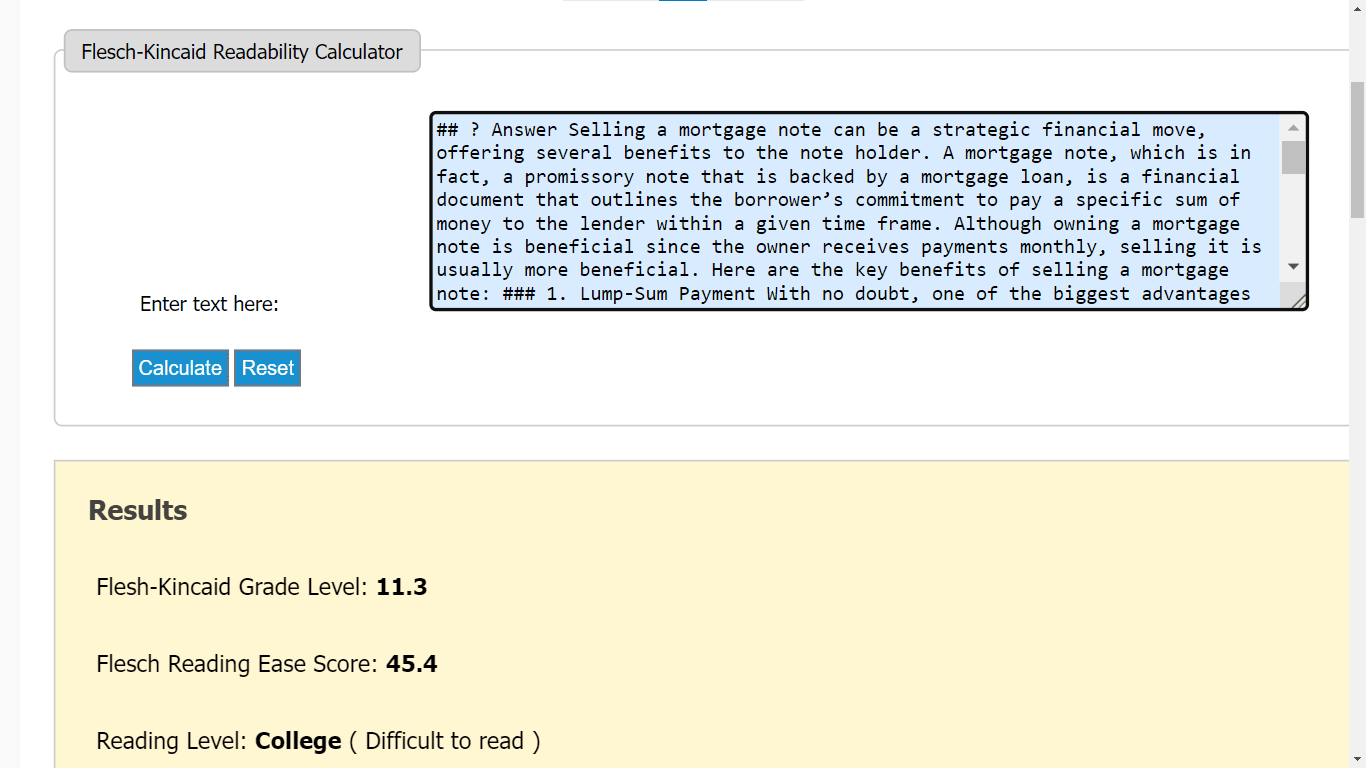1366x768 pixels.
Task: Click the grade level value 11.3
Action: (402, 587)
